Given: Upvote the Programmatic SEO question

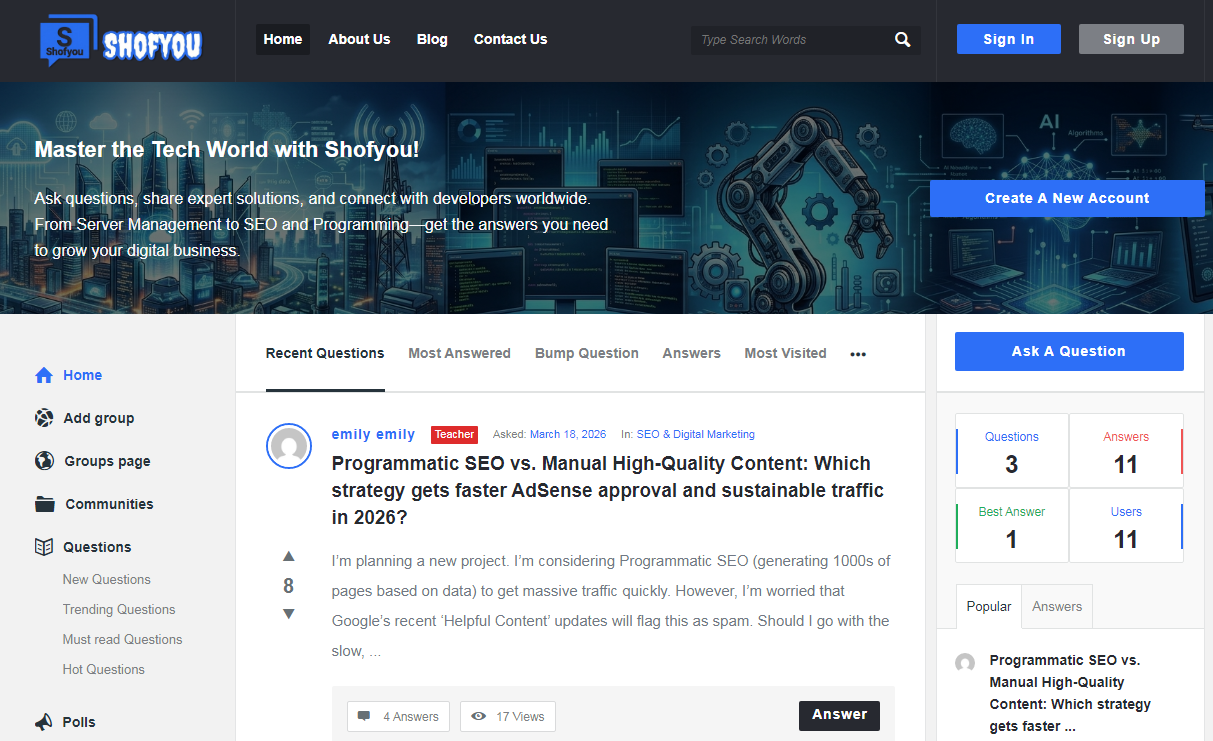Looking at the screenshot, I should tap(289, 556).
